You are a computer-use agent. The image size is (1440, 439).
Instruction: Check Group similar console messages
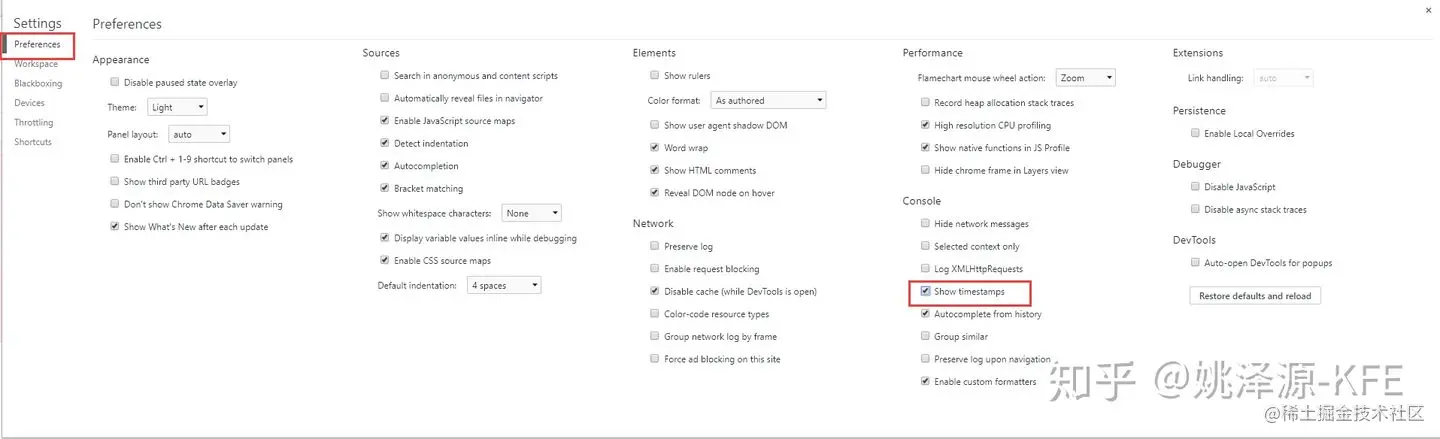pyautogui.click(x=925, y=337)
